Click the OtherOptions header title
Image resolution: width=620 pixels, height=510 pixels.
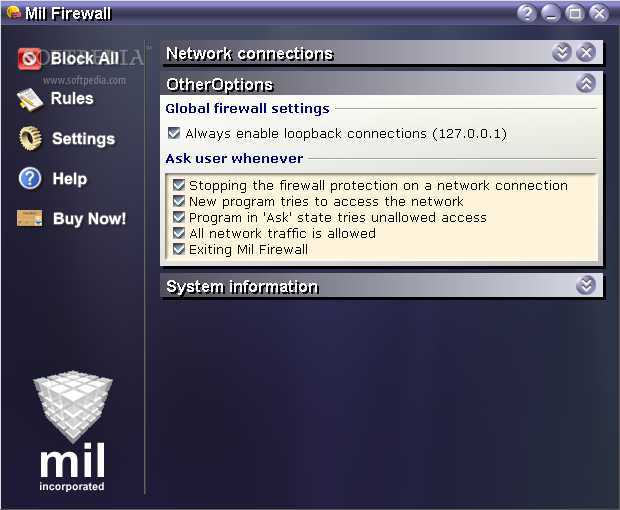(x=219, y=85)
